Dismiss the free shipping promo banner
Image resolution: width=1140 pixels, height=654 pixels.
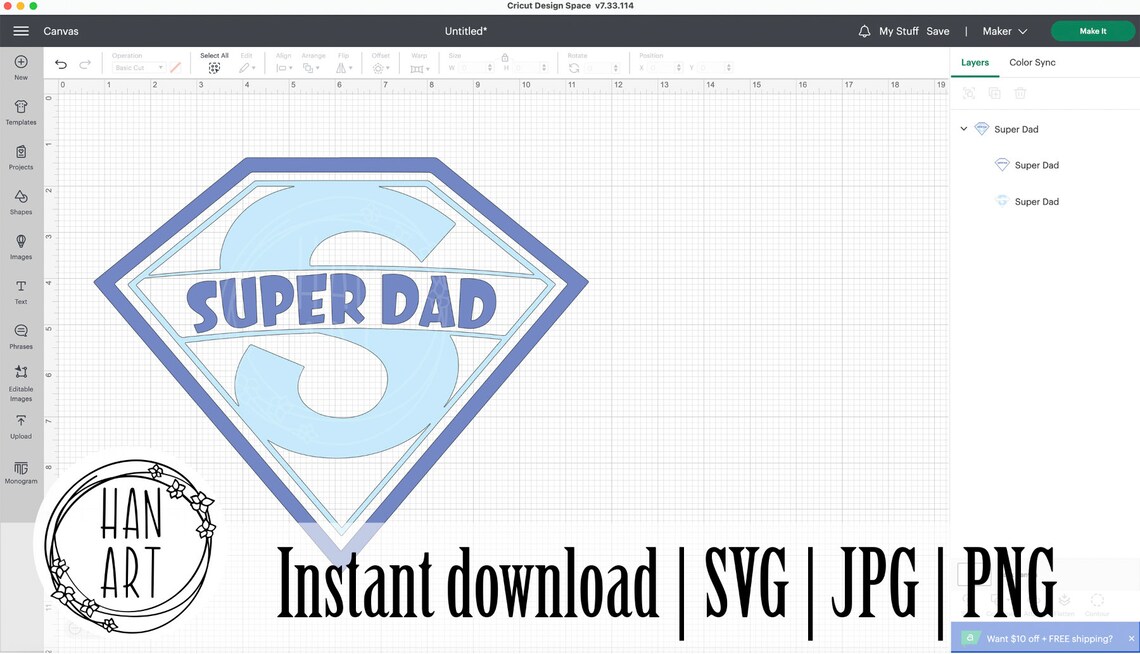(1131, 638)
